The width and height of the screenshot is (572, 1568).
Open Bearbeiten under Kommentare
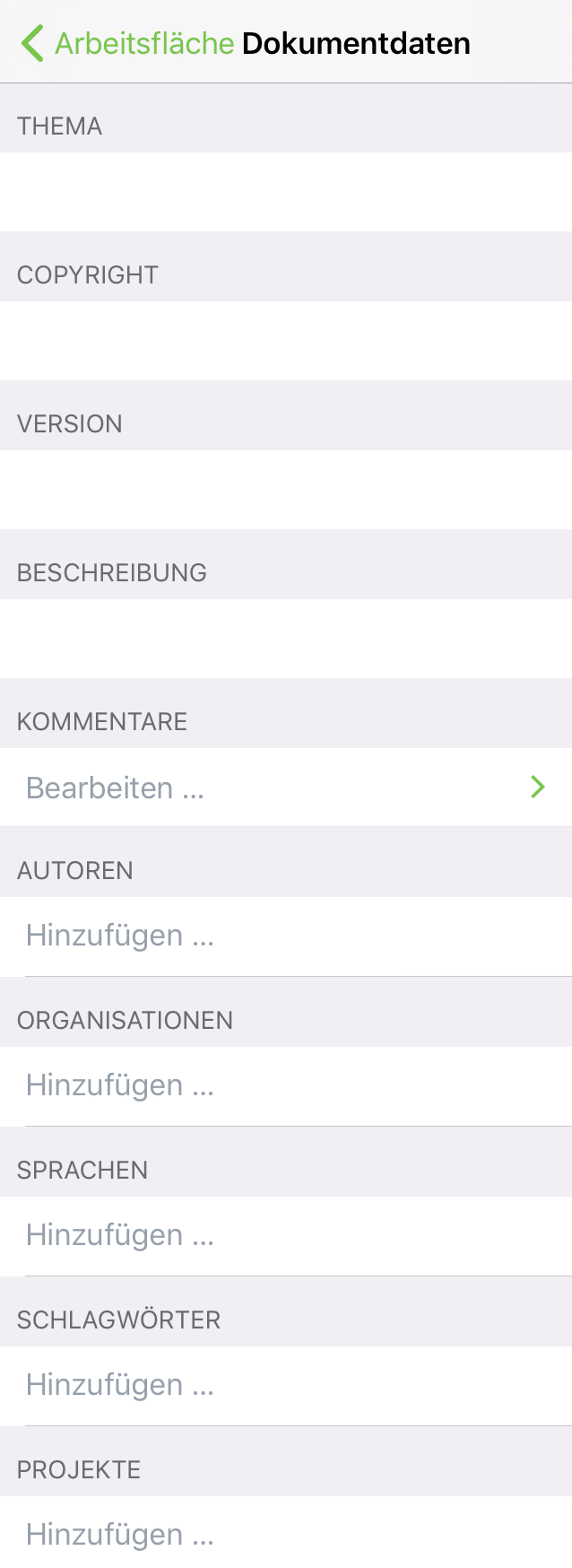[116, 788]
